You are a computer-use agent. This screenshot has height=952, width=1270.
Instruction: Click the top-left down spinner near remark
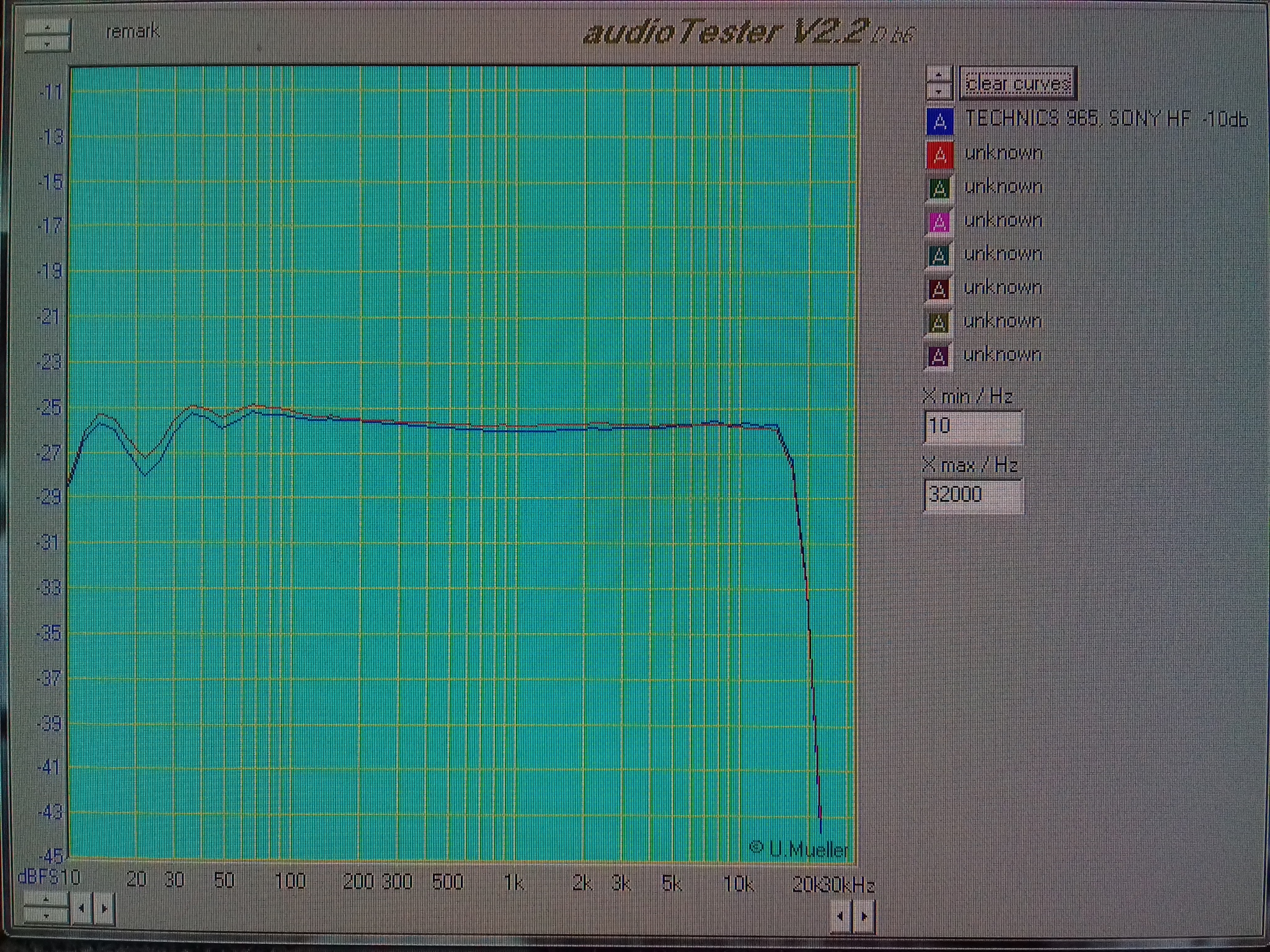47,43
